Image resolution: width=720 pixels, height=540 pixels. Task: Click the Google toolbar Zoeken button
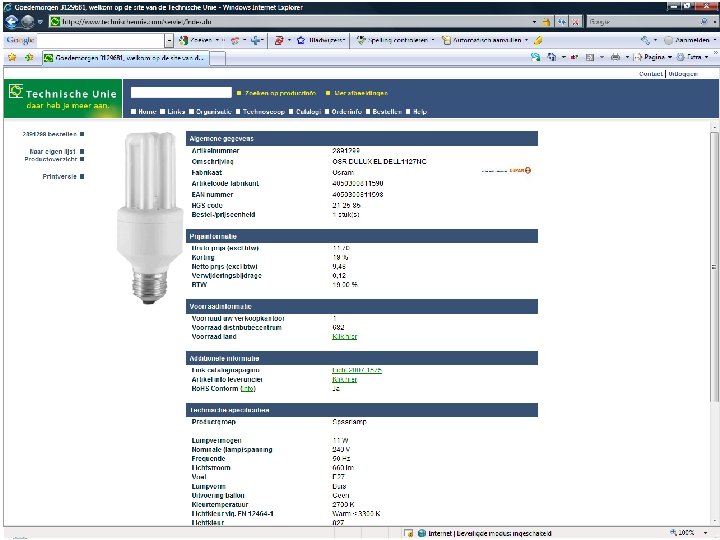[196, 40]
